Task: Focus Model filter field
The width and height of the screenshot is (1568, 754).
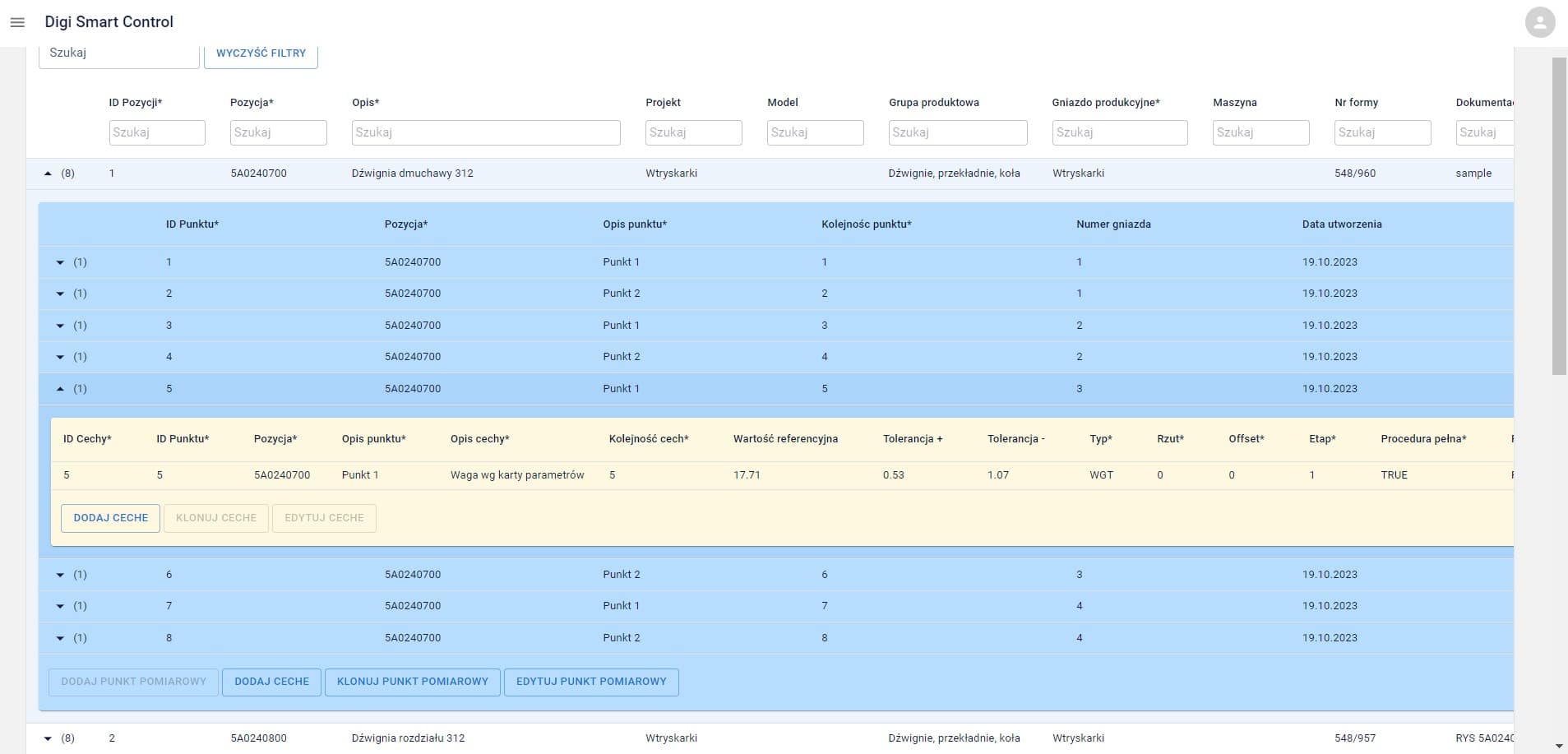Action: [816, 132]
